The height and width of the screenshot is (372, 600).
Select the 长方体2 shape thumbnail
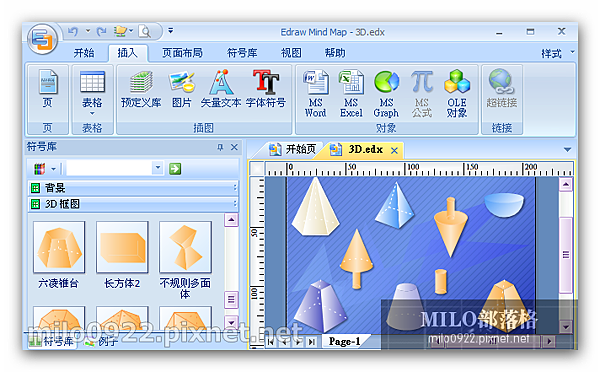point(122,247)
